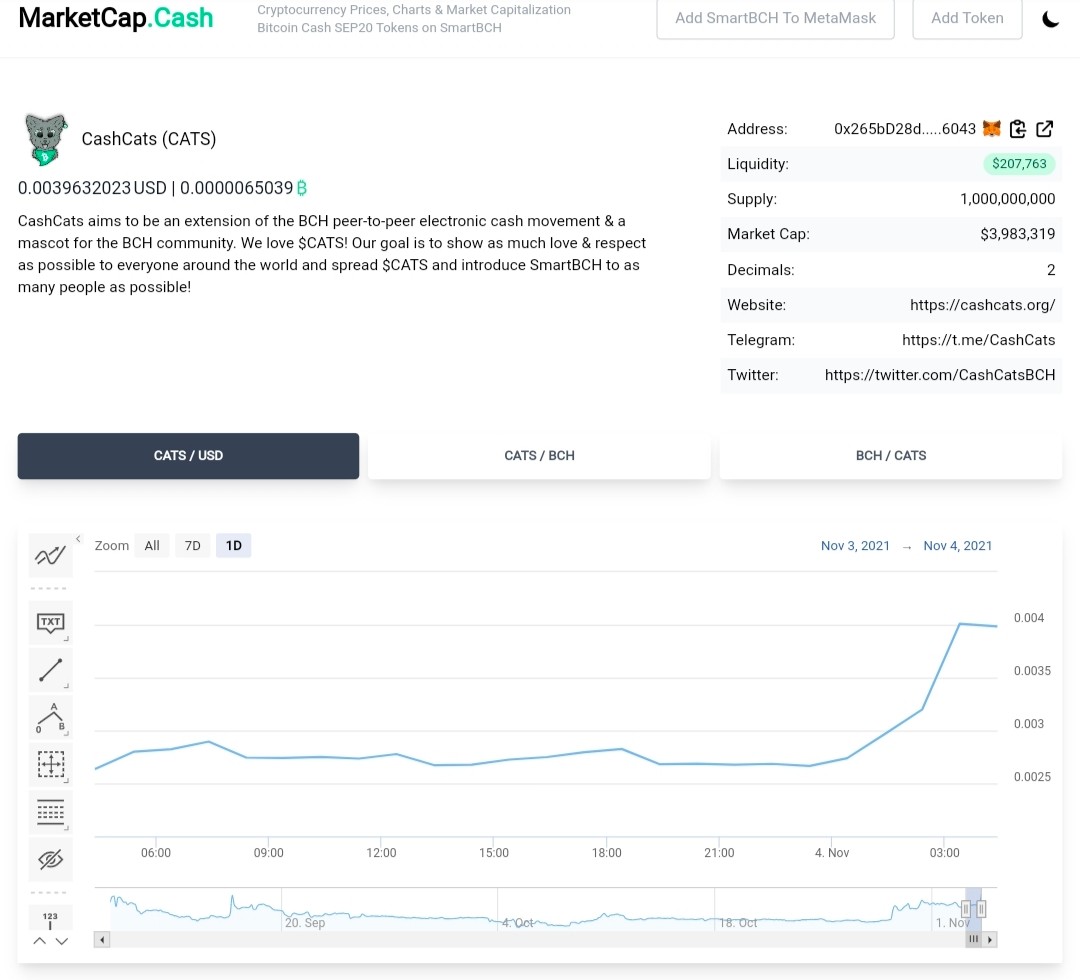Select the indicators line chart tool
This screenshot has height=980, width=1080.
tap(50, 555)
